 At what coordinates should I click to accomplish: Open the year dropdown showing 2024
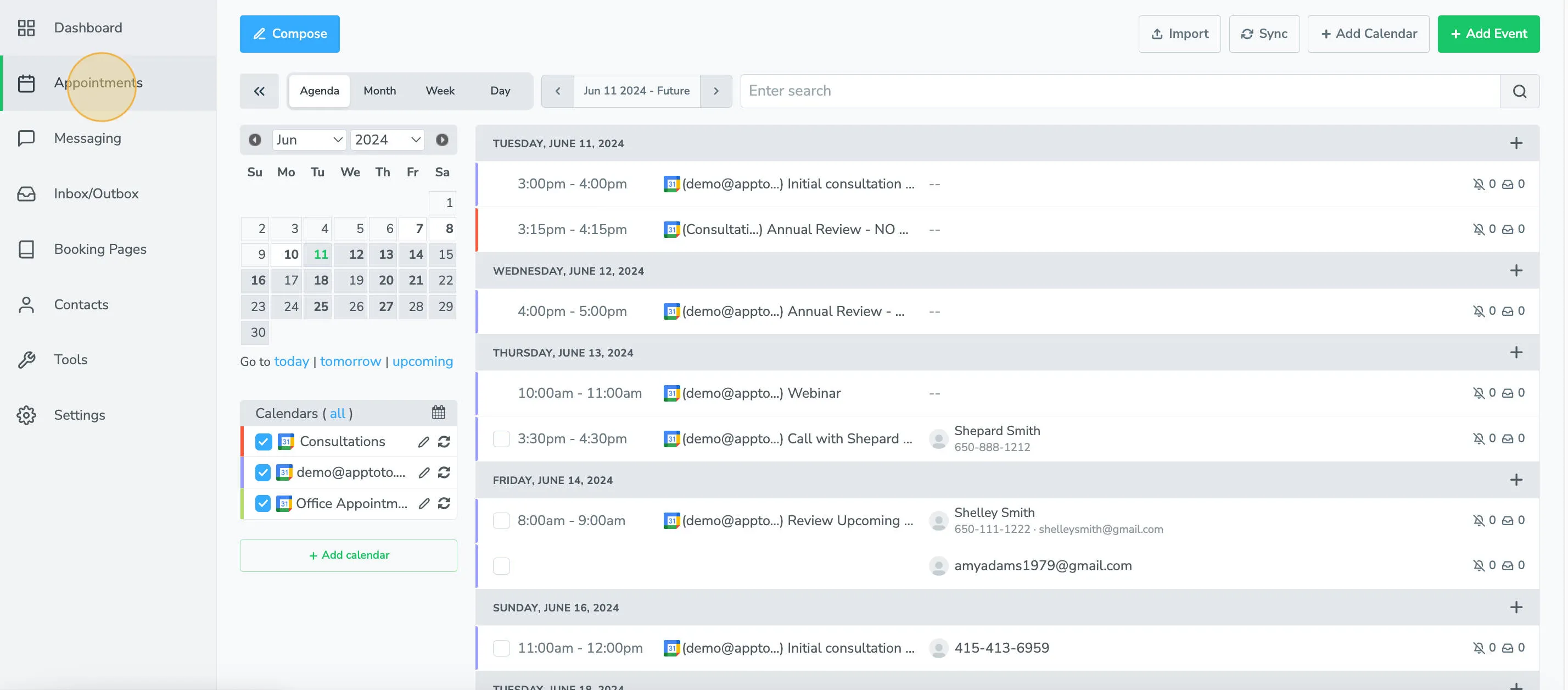387,140
